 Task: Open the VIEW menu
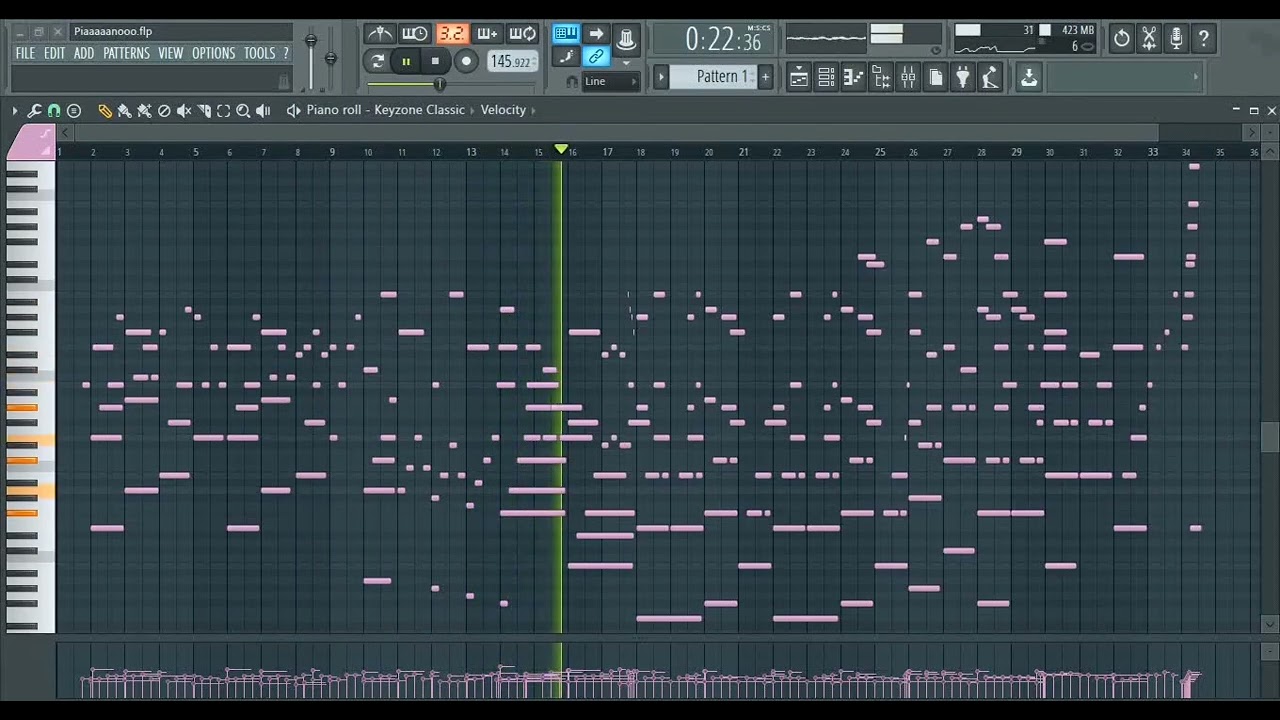[x=170, y=53]
